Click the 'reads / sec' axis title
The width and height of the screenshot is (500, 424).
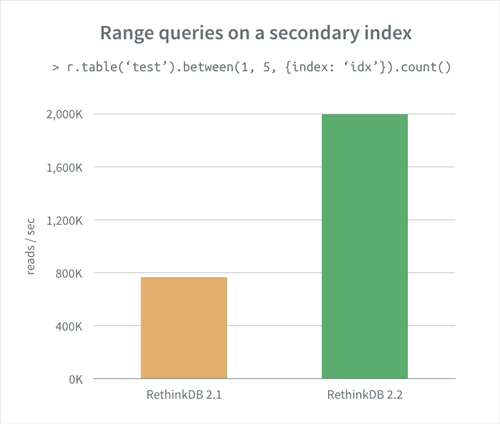point(30,246)
